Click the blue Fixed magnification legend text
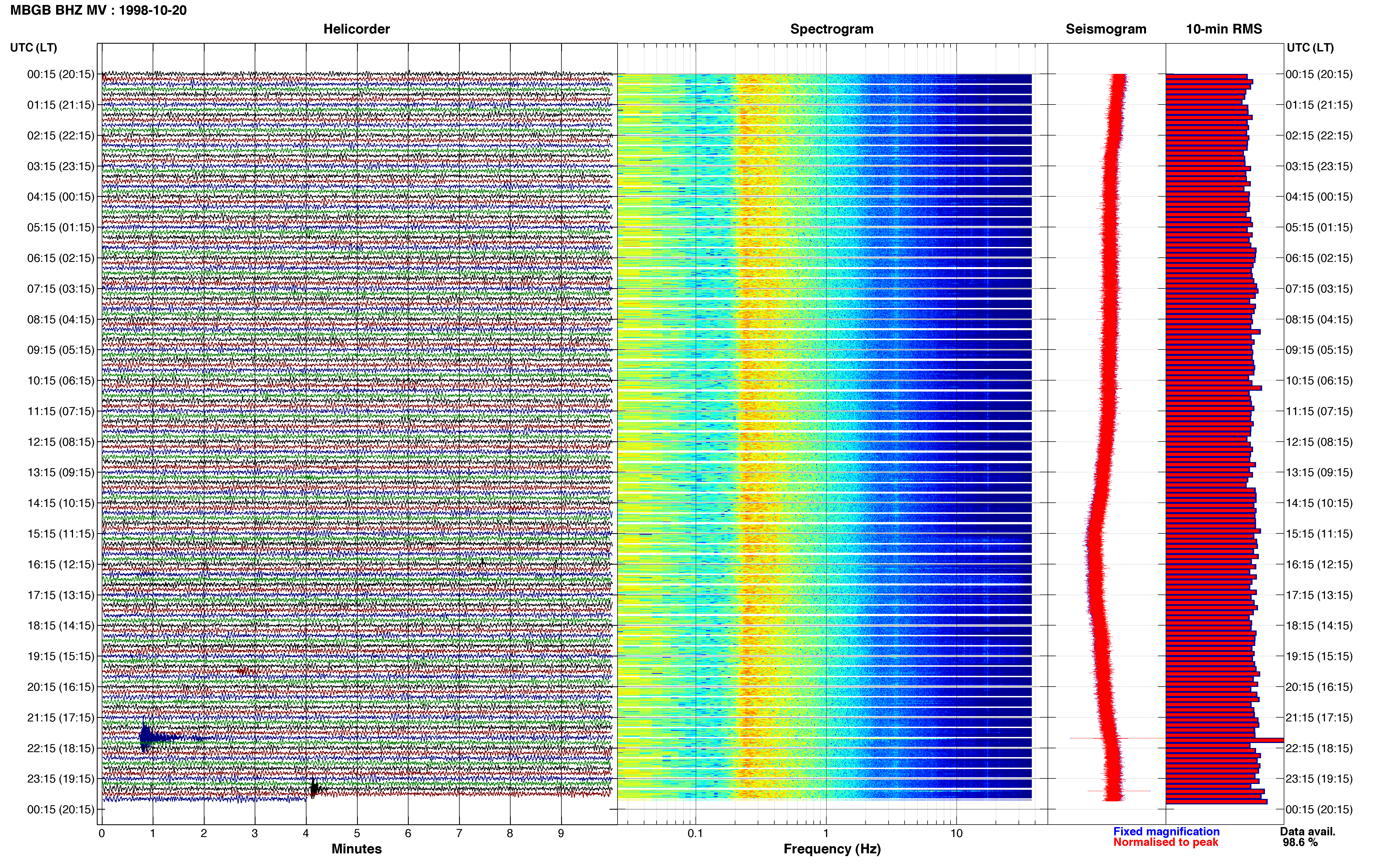This screenshot has width=1388, height=868. (x=1166, y=831)
